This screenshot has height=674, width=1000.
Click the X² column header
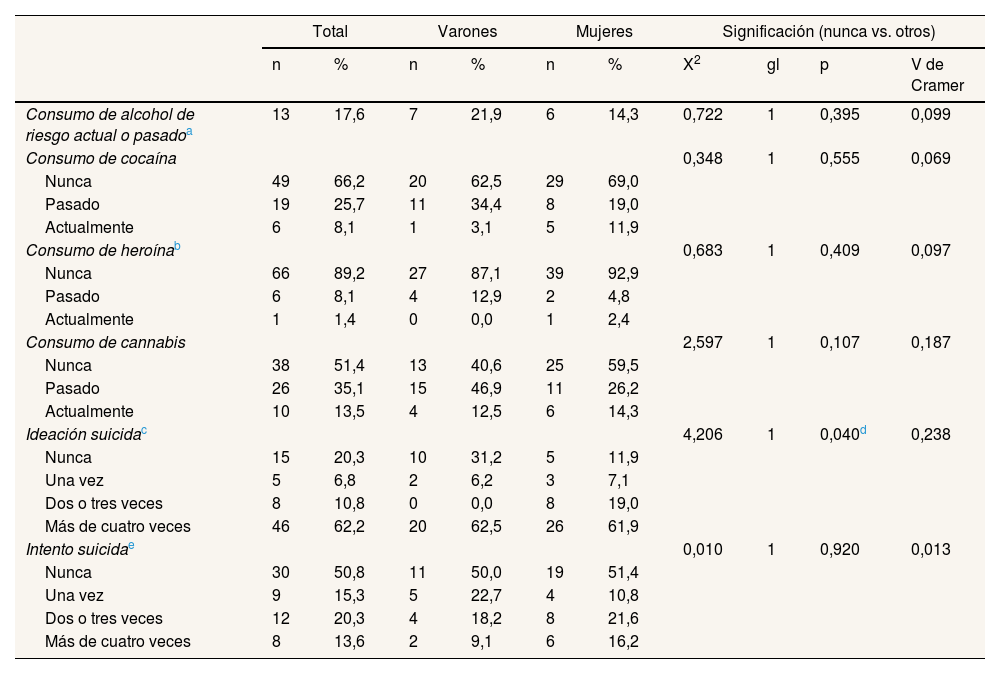690,65
